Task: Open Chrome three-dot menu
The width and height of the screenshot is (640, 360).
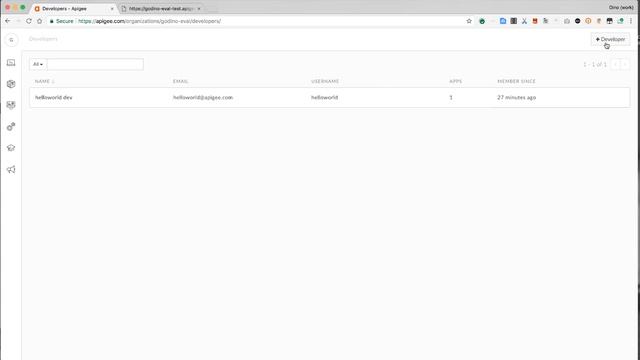Action: [x=631, y=21]
